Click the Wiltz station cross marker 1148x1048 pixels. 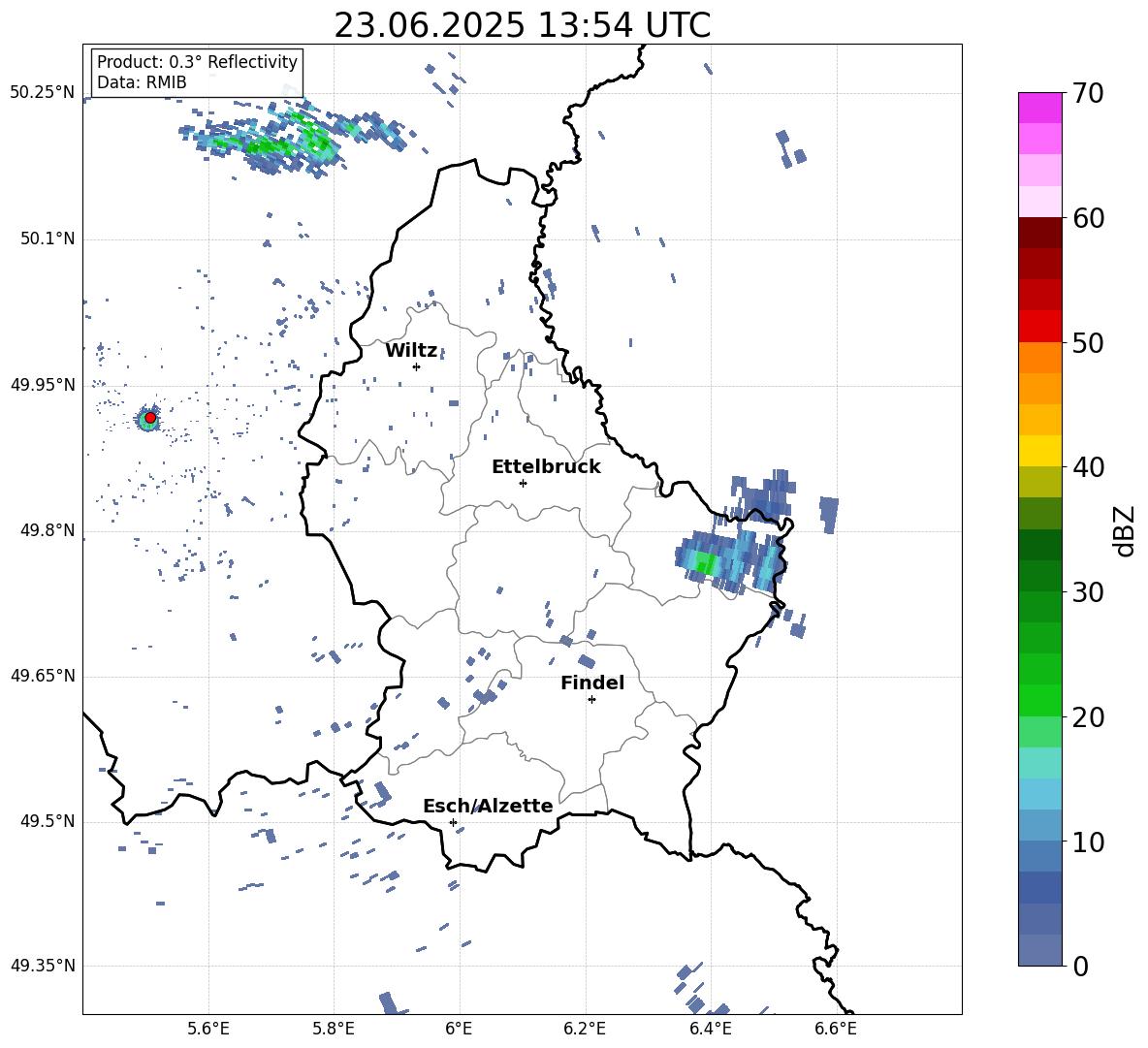(x=417, y=366)
